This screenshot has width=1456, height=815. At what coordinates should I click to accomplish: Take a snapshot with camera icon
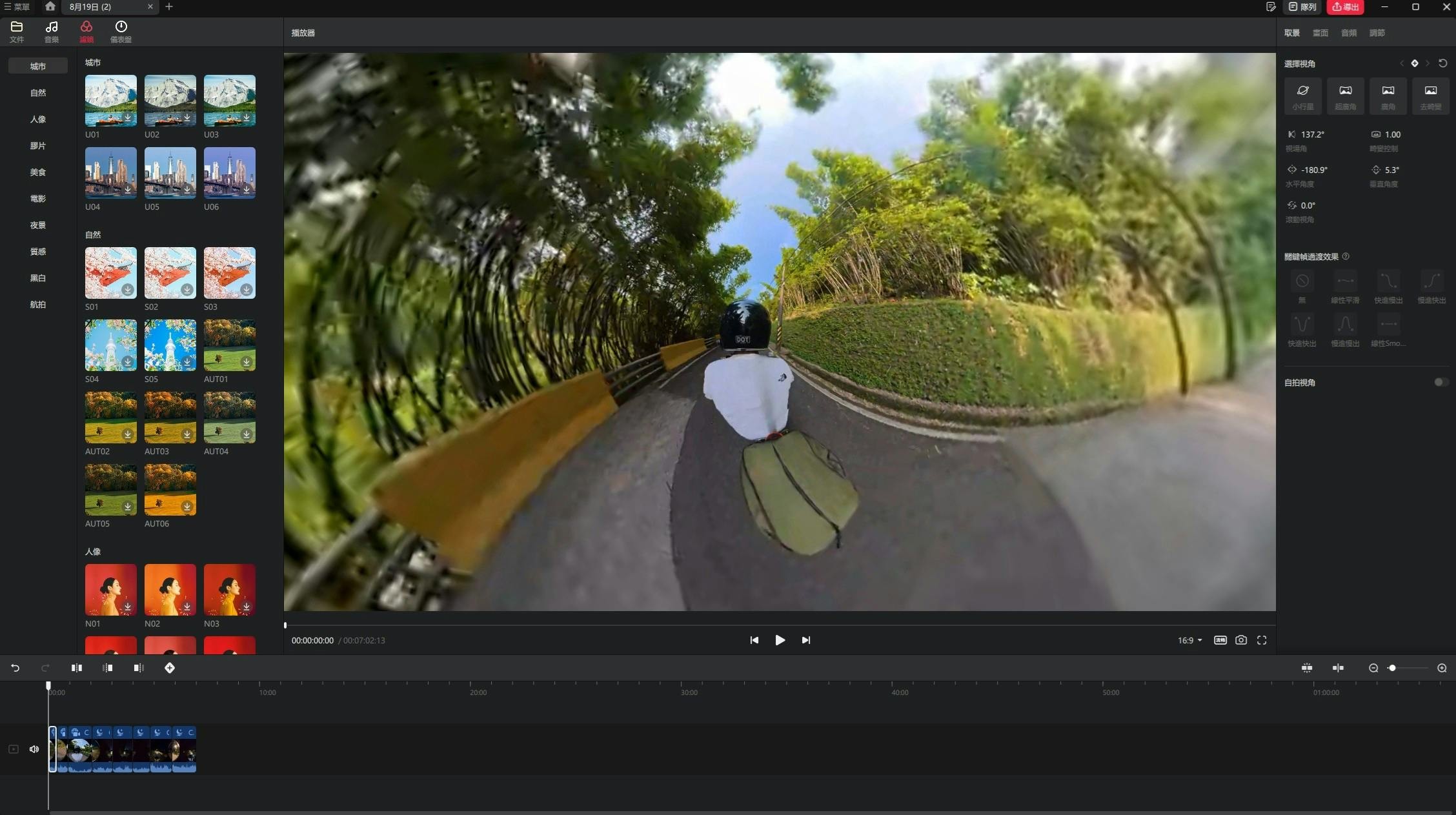click(1240, 640)
